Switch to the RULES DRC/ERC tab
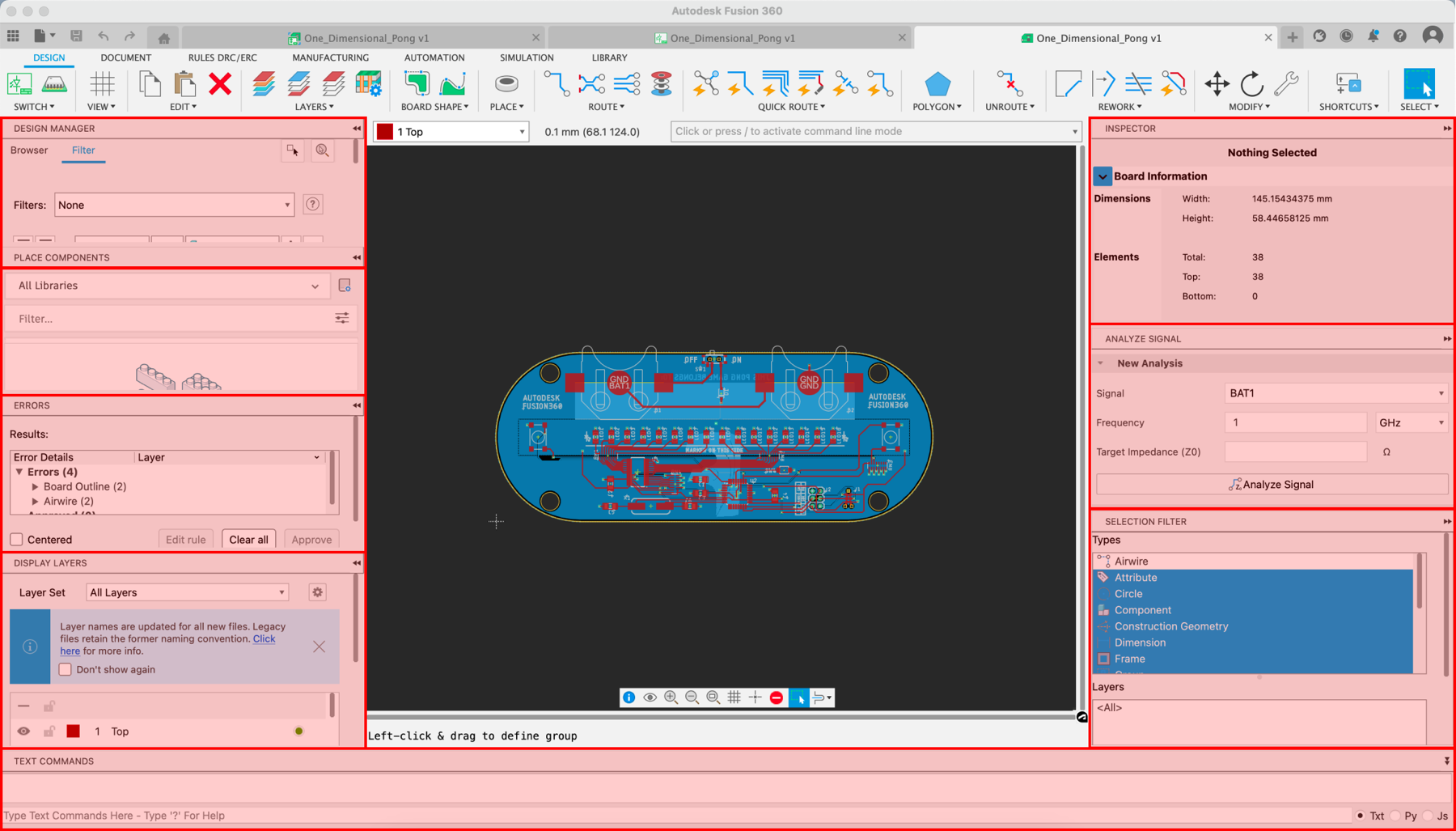 tap(222, 57)
